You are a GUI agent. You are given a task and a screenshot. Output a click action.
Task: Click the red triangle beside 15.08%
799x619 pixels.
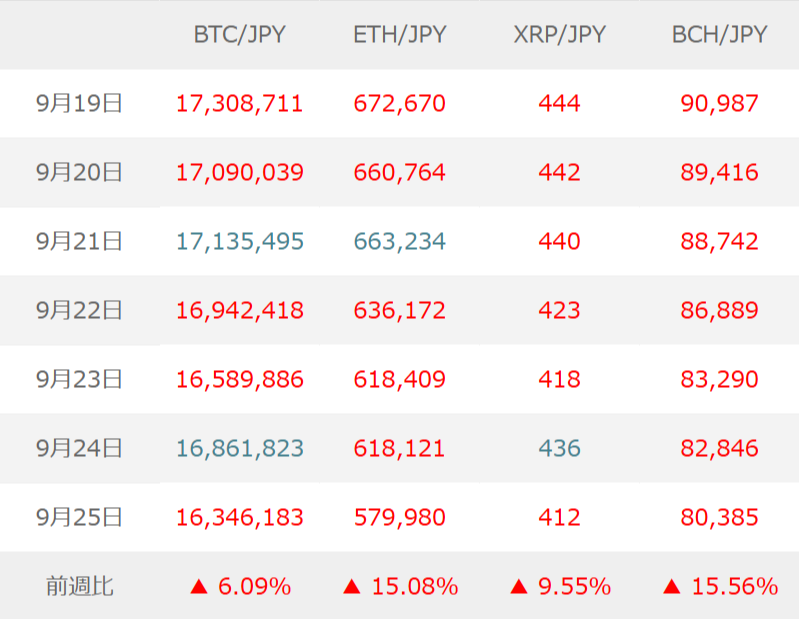tap(351, 586)
